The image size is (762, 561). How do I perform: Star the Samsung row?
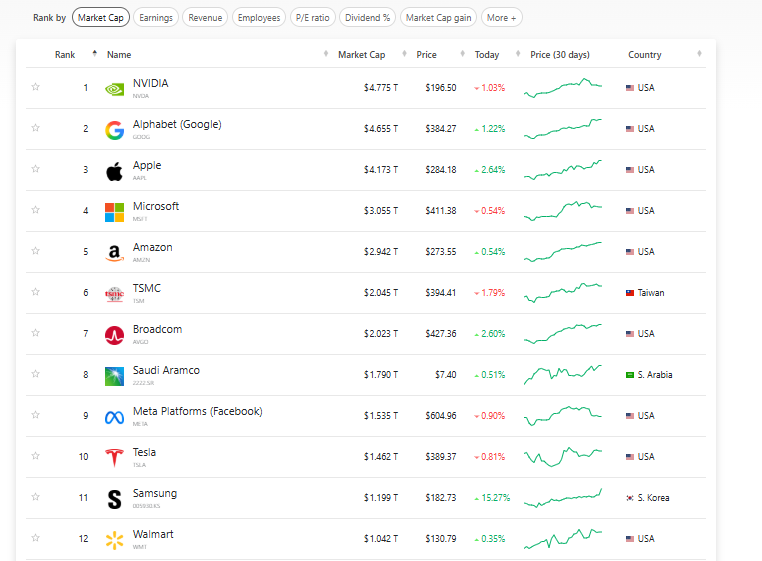click(35, 497)
